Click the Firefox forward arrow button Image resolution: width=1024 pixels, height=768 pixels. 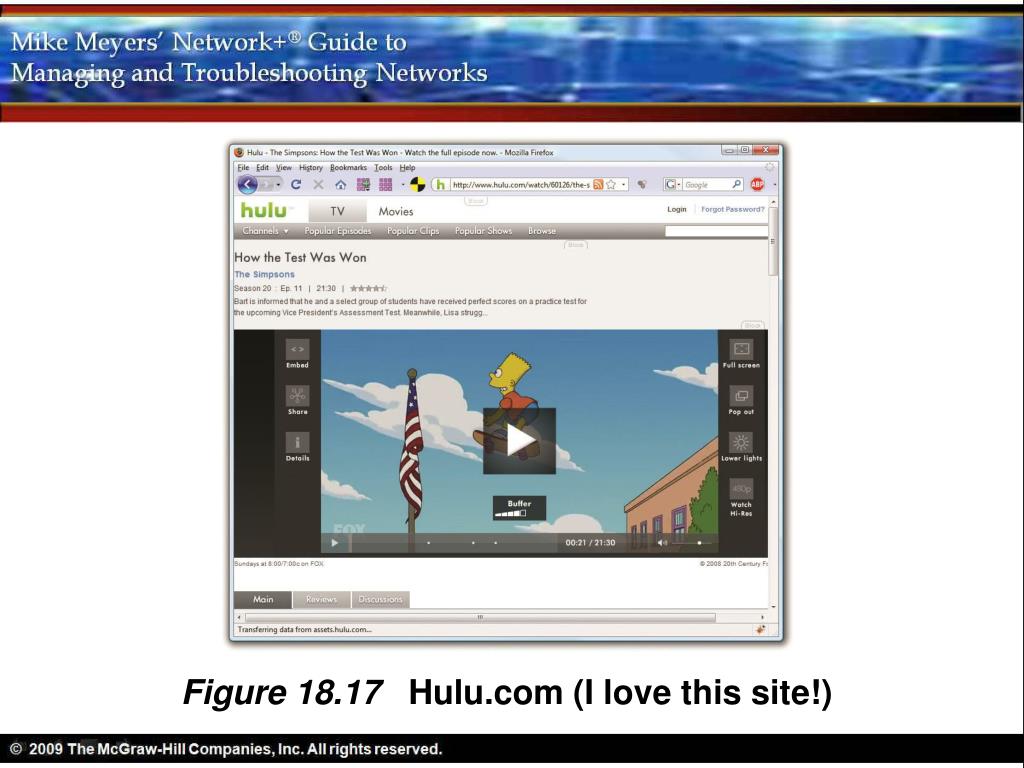266,185
